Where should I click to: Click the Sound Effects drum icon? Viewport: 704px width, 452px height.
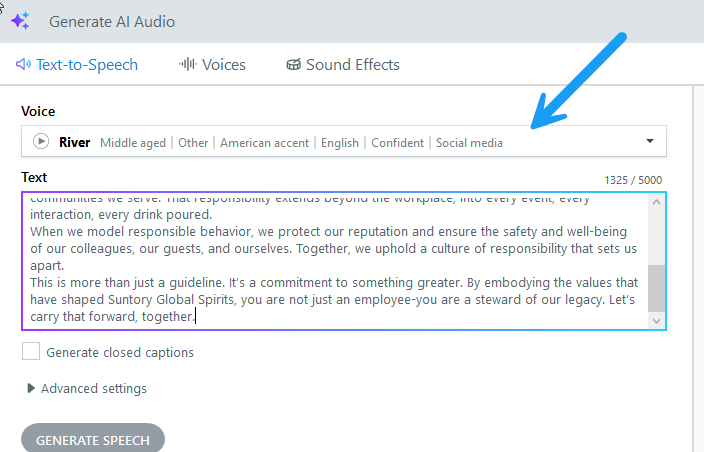[293, 65]
